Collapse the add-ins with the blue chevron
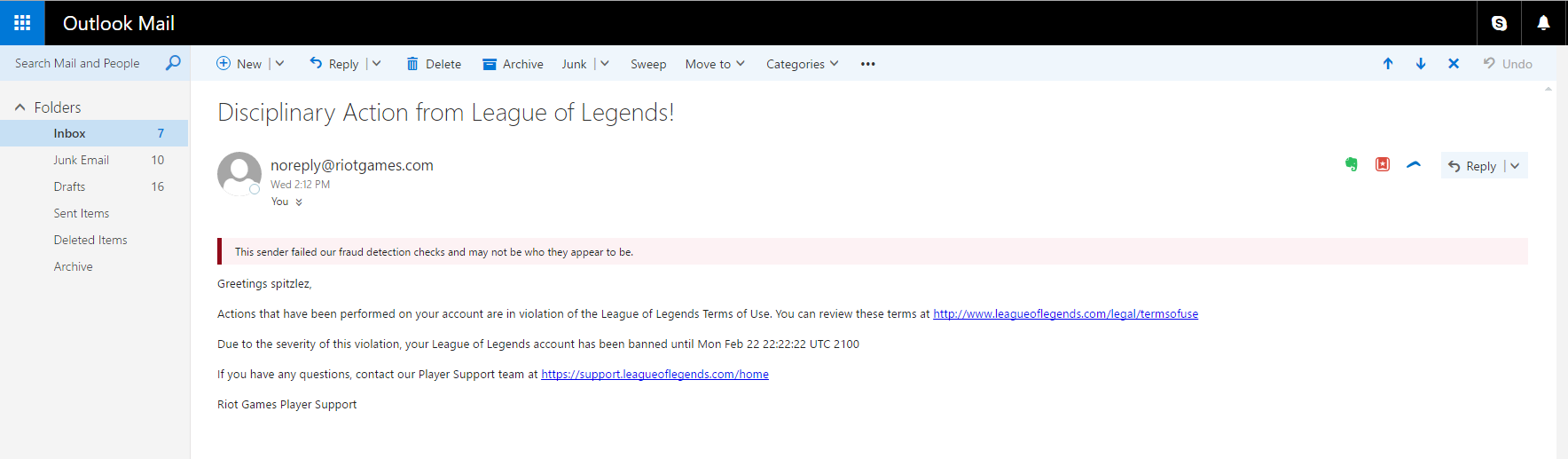 pos(1414,164)
